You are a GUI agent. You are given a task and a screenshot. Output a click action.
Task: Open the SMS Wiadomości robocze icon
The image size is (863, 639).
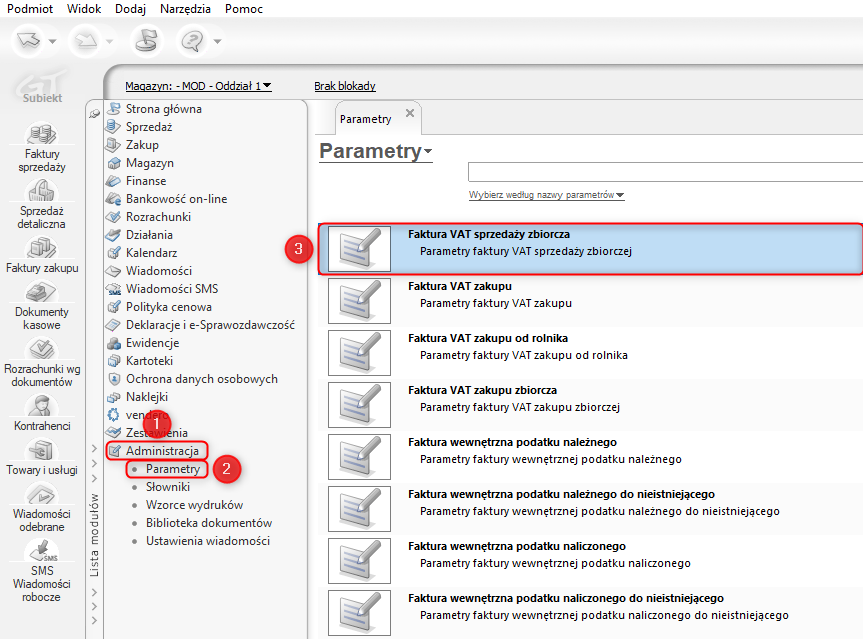(x=42, y=552)
